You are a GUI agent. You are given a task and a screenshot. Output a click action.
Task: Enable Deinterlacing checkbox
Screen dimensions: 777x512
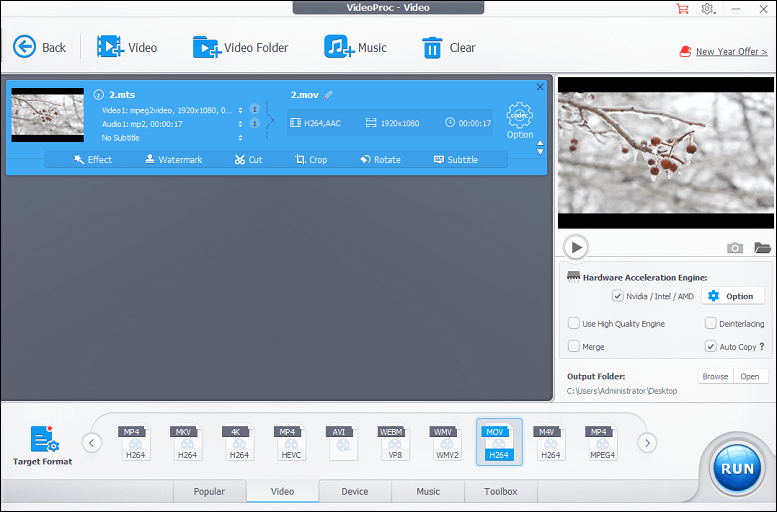[711, 323]
